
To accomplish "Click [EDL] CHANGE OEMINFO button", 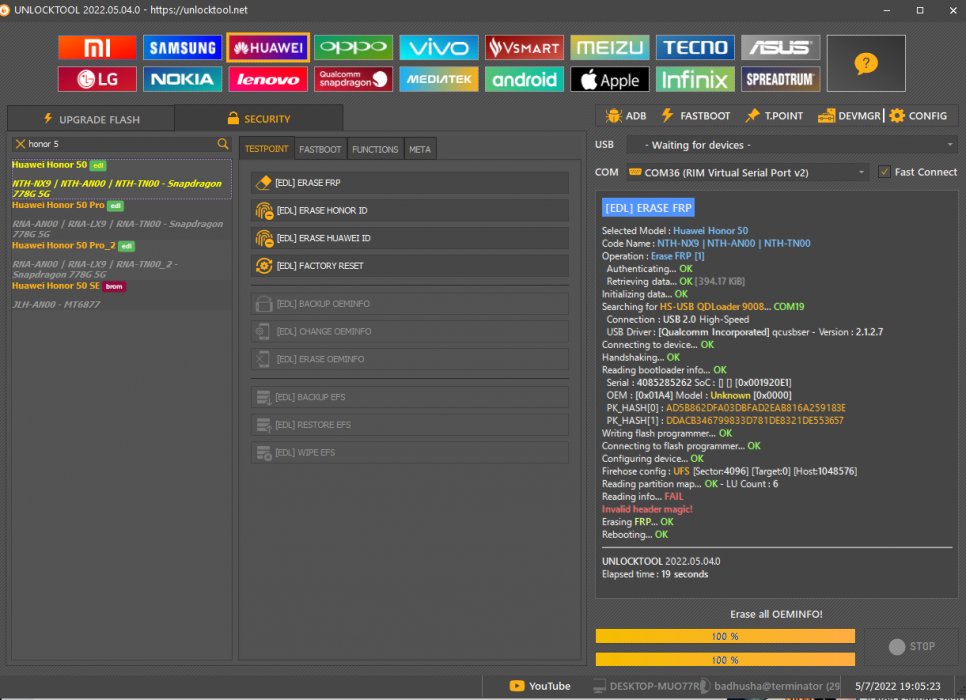I will coord(410,332).
